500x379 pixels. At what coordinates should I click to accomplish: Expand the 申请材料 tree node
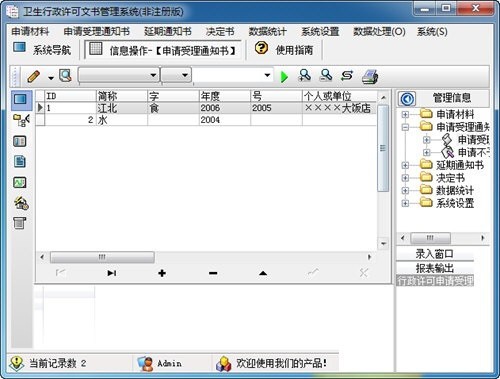(x=405, y=114)
